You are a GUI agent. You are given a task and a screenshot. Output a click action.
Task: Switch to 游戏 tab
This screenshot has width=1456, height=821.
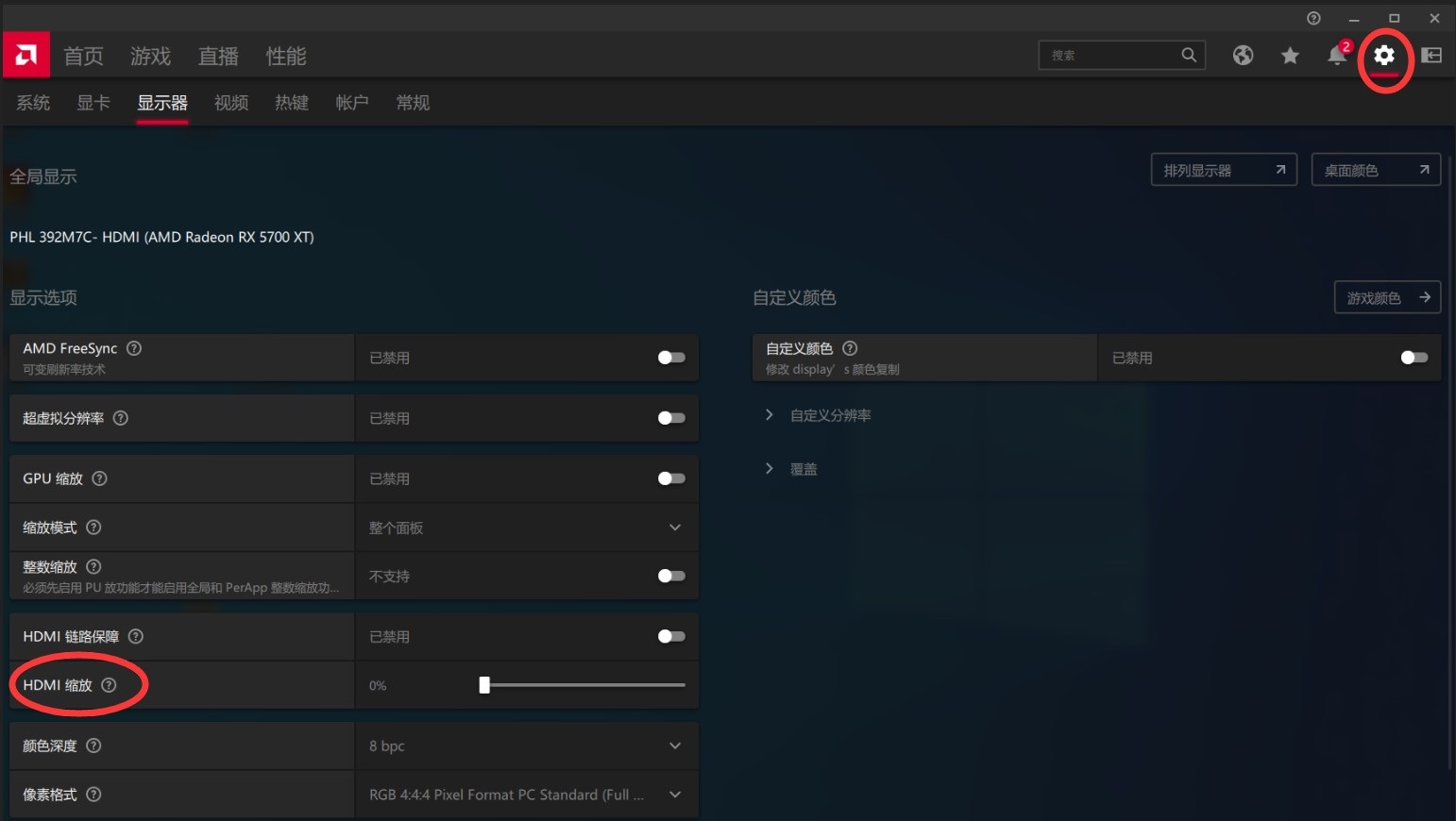pos(151,56)
